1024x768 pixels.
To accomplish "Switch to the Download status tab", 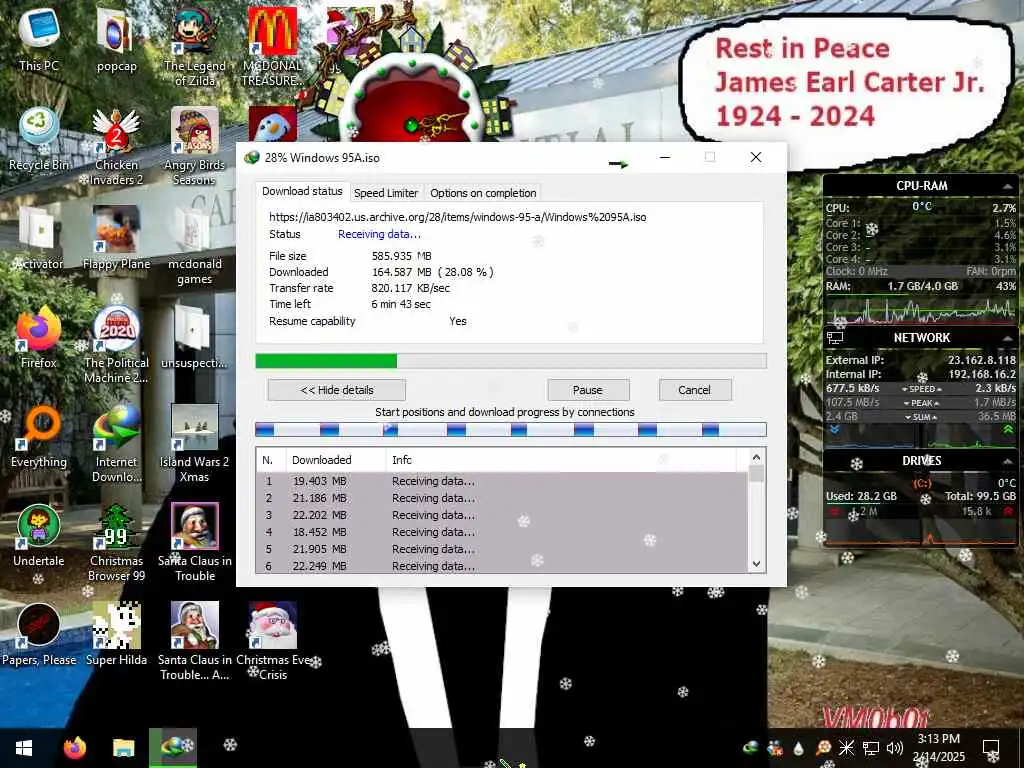I will coord(302,191).
